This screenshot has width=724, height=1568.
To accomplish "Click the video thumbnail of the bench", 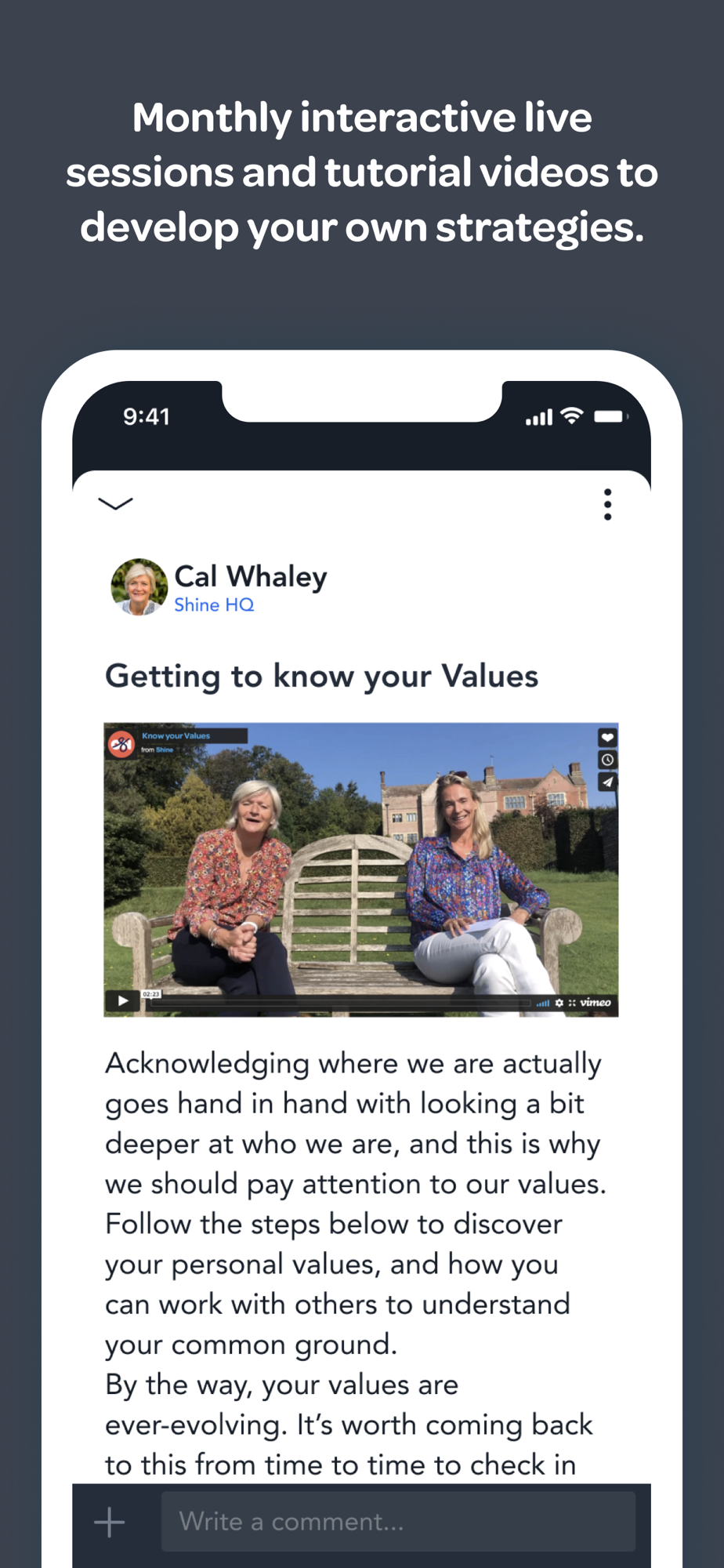I will click(360, 870).
